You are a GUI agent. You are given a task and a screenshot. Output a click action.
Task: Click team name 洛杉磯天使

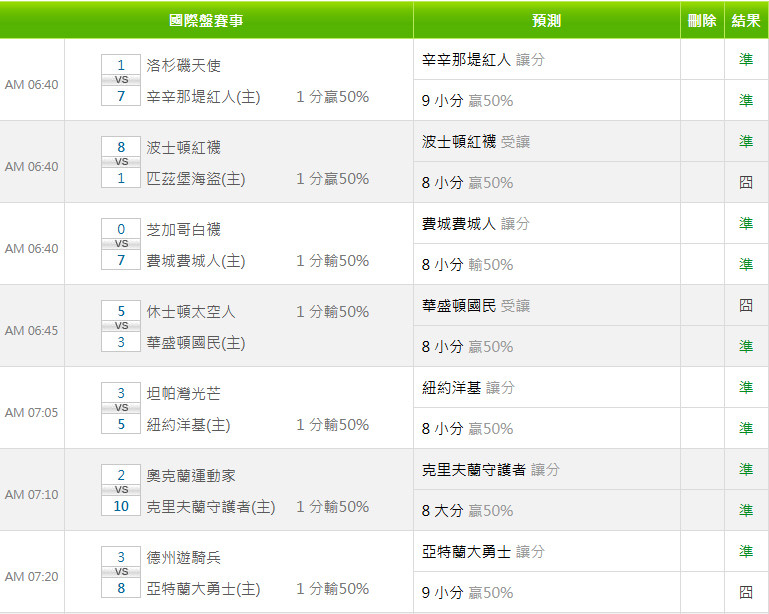(x=183, y=65)
